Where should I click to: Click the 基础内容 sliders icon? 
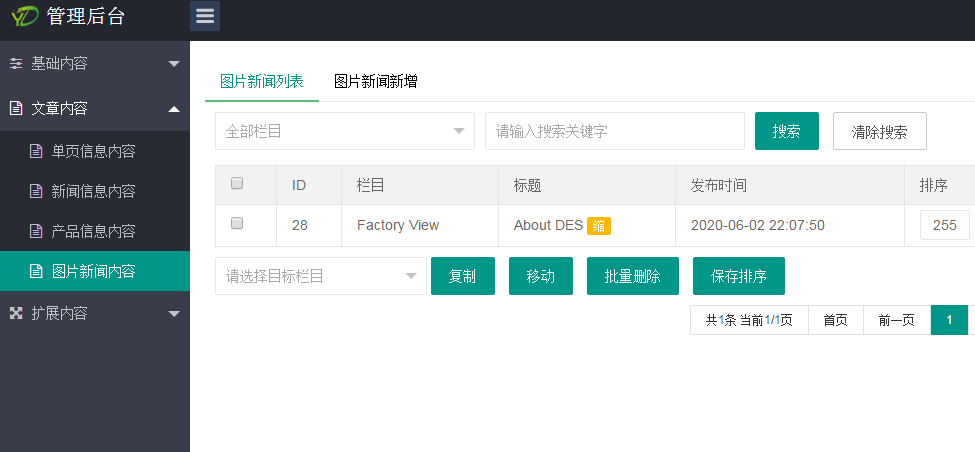point(16,63)
